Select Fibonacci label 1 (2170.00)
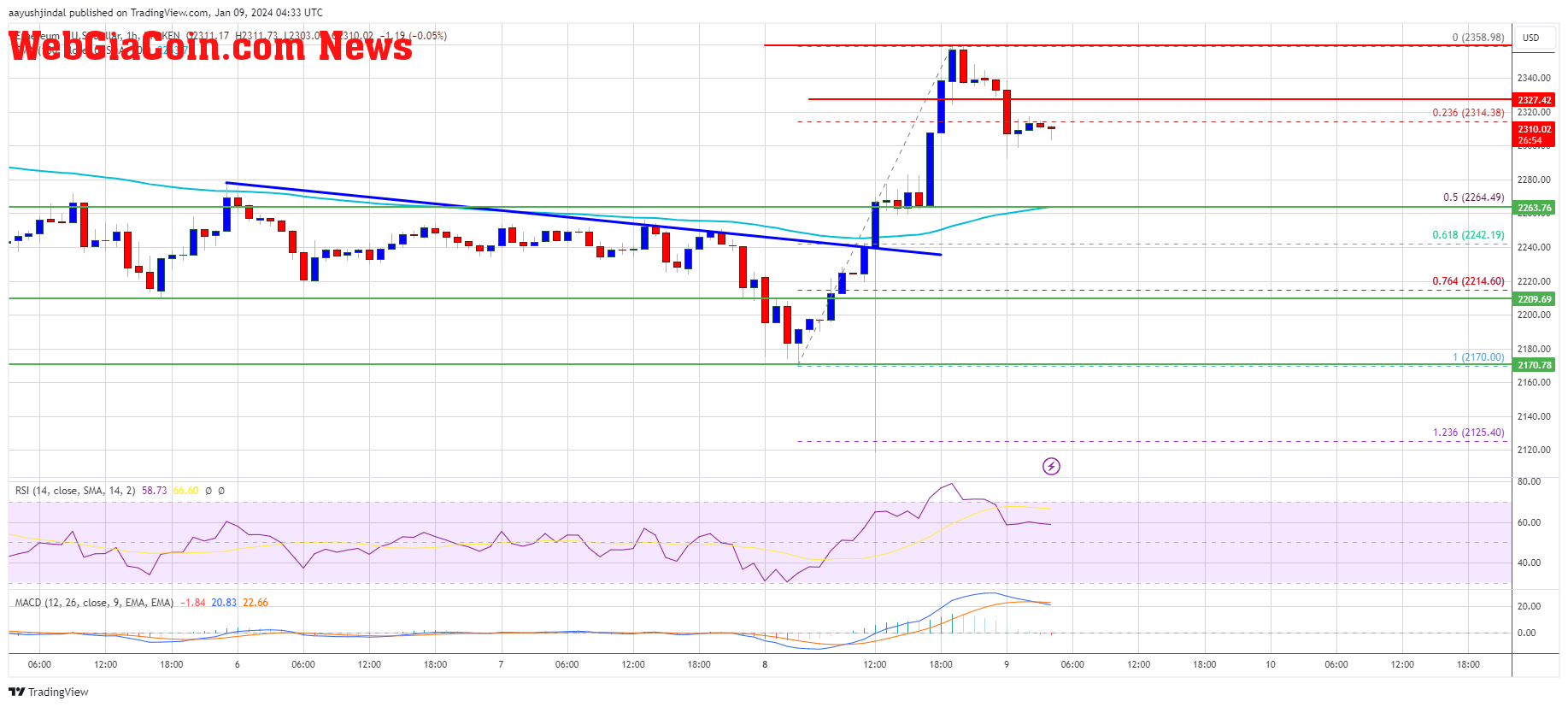This screenshot has height=707, width=1568. [1478, 357]
